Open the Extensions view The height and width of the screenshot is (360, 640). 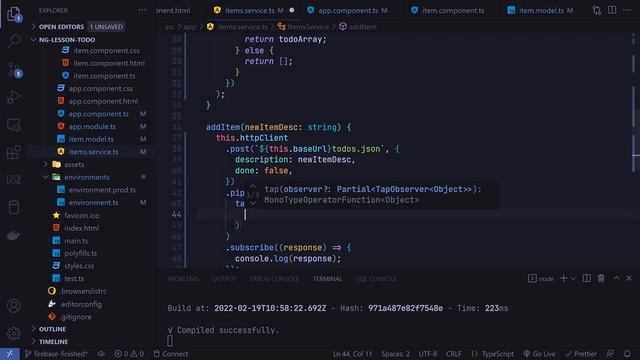13,152
